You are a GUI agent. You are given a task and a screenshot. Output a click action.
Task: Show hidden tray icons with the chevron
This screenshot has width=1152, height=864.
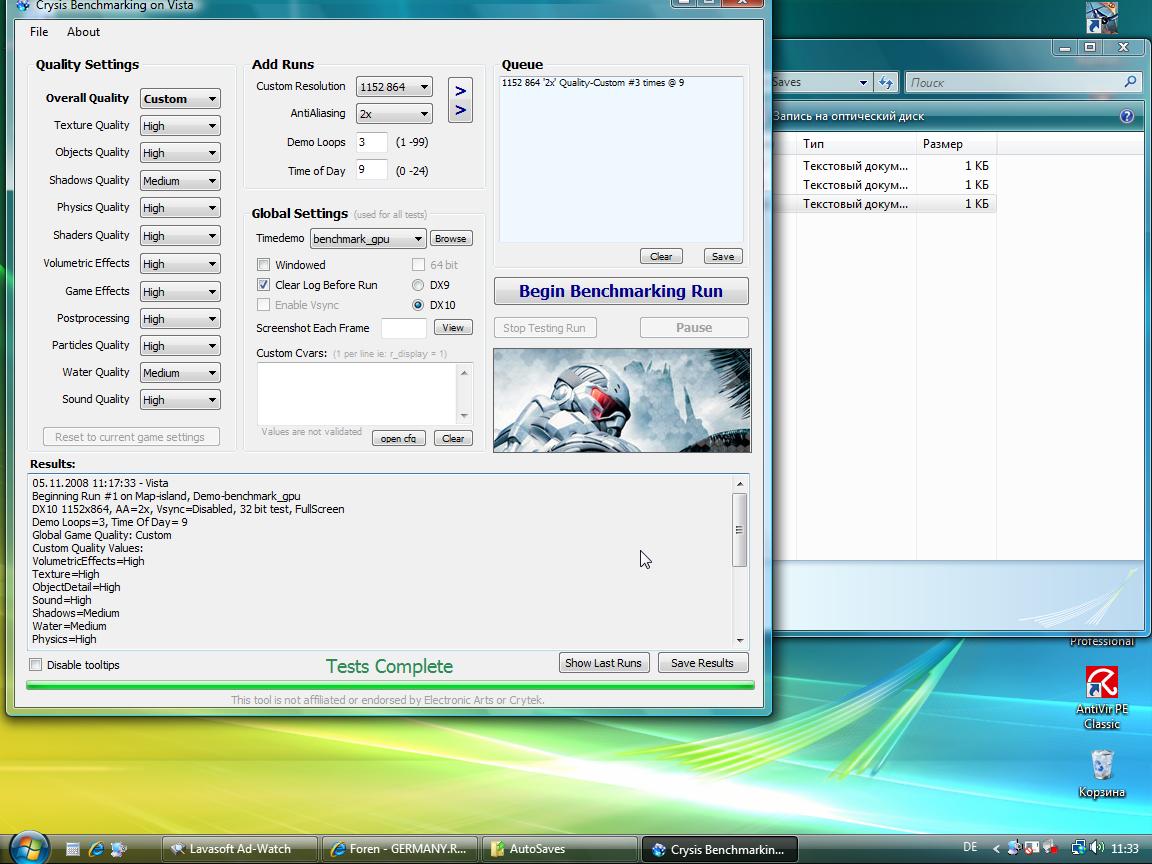click(x=996, y=849)
